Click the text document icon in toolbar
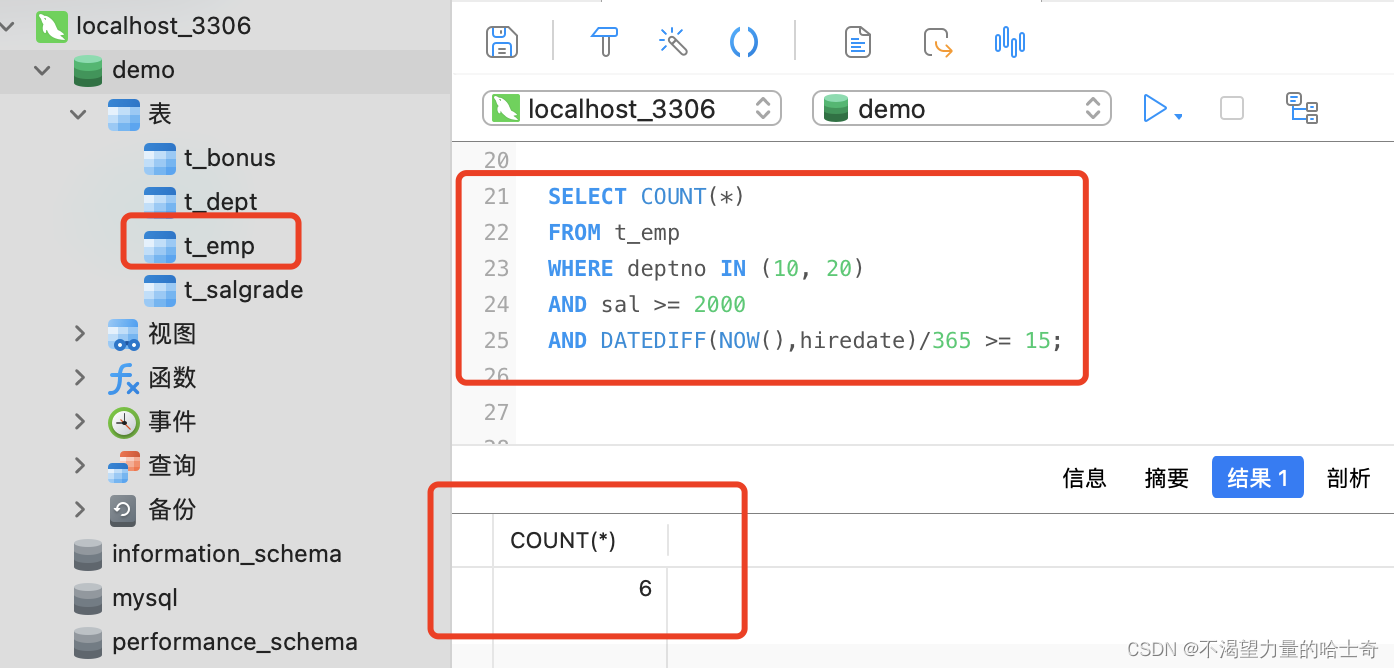 [x=857, y=42]
